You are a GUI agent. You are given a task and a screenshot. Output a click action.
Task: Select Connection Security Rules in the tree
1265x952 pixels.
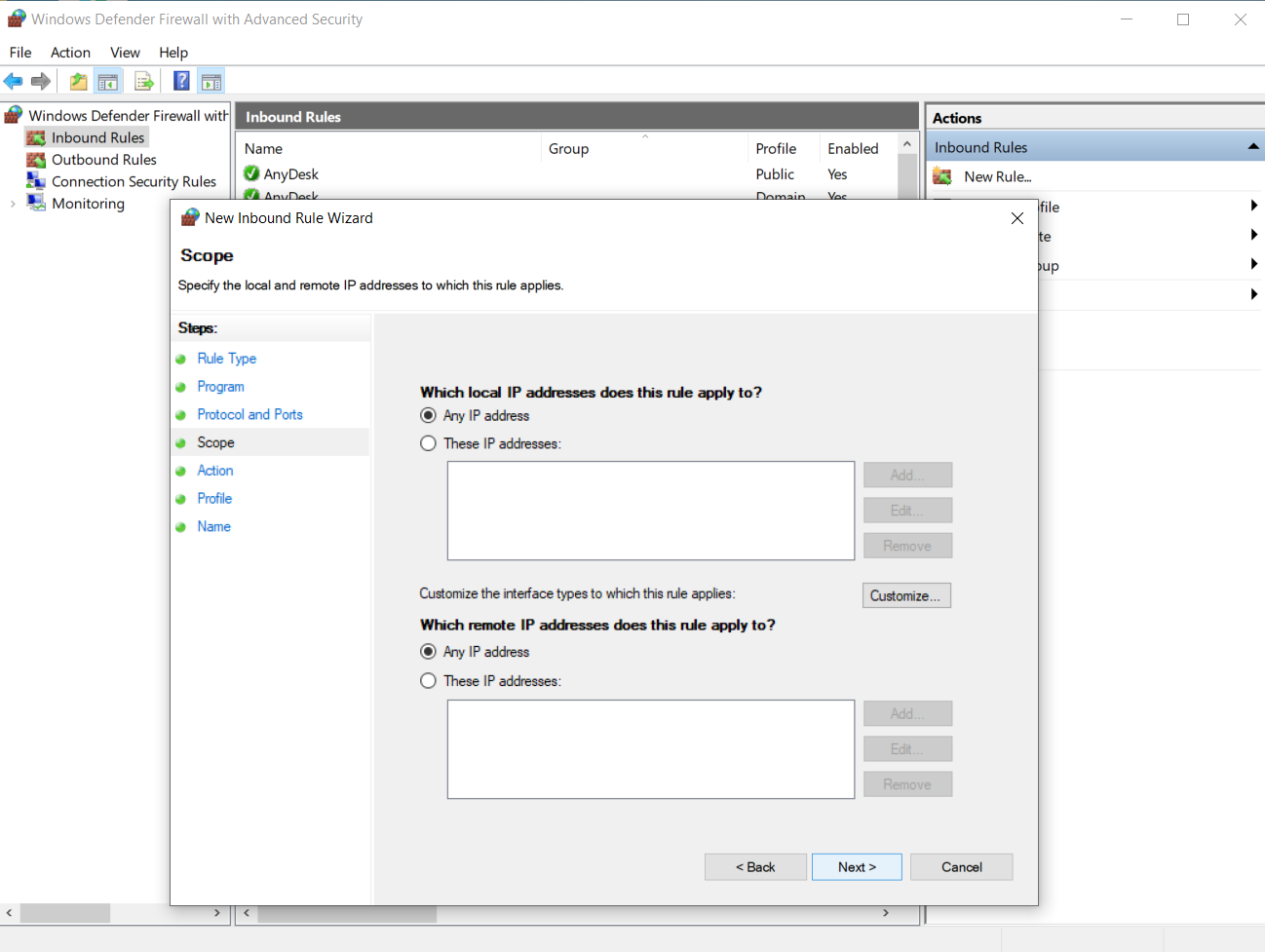click(x=131, y=181)
